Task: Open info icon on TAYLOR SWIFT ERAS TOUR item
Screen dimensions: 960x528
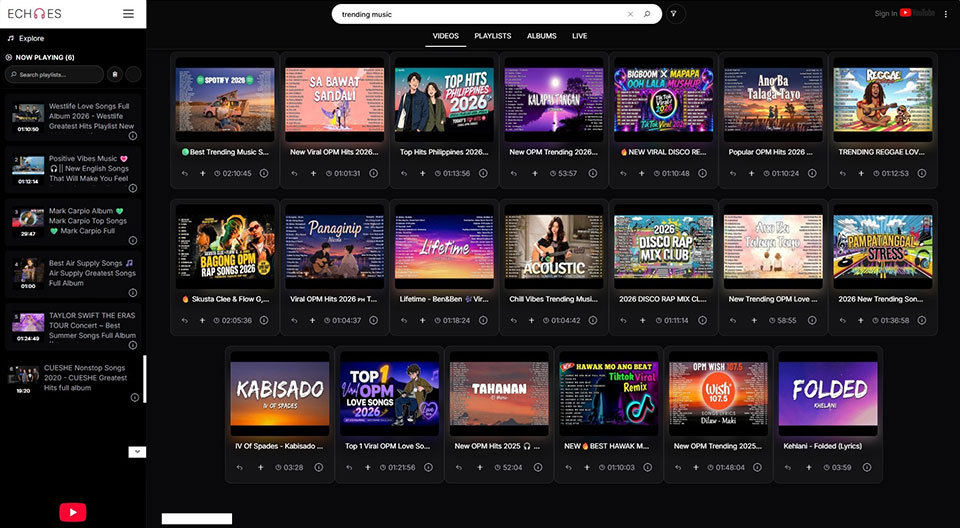Action: [132, 345]
